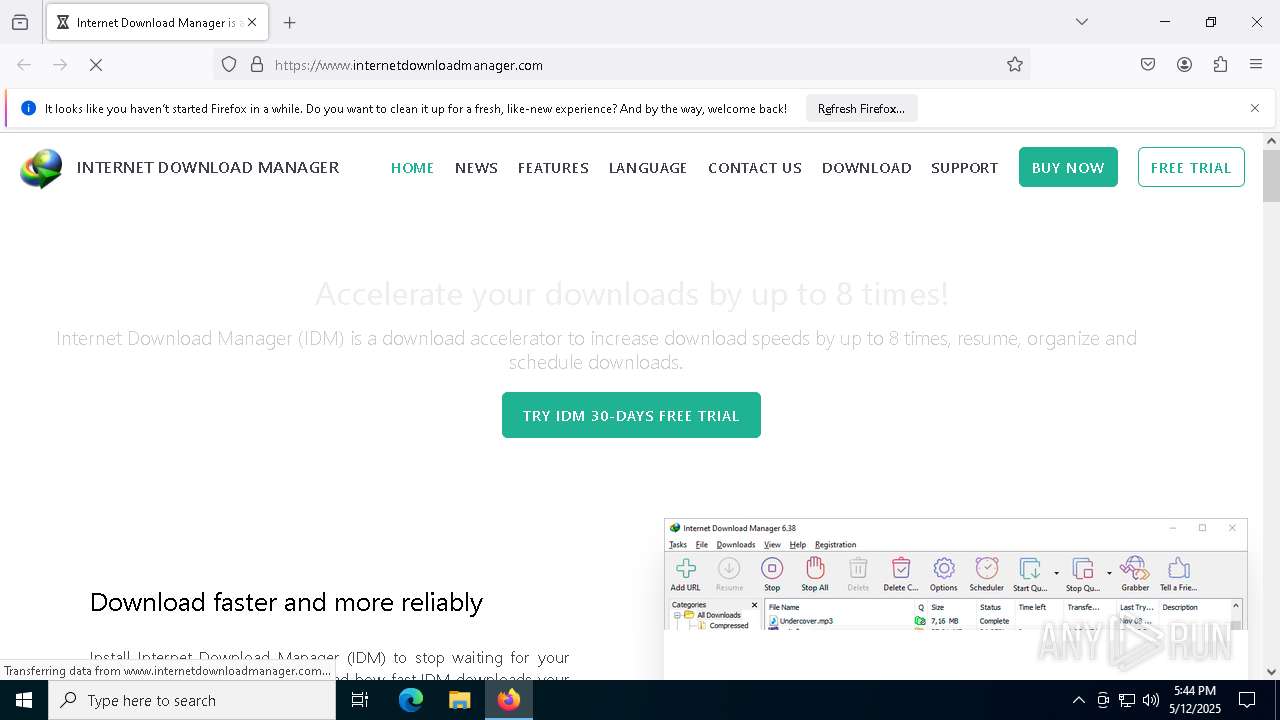Viewport: 1280px width, 720px height.
Task: Open a new tab with plus button
Action: pos(290,22)
